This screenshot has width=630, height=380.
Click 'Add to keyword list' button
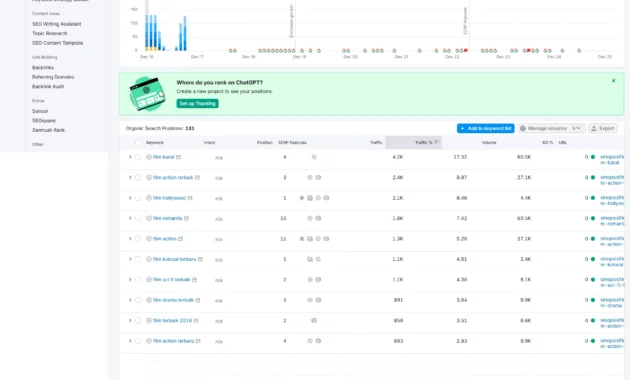[x=485, y=129]
